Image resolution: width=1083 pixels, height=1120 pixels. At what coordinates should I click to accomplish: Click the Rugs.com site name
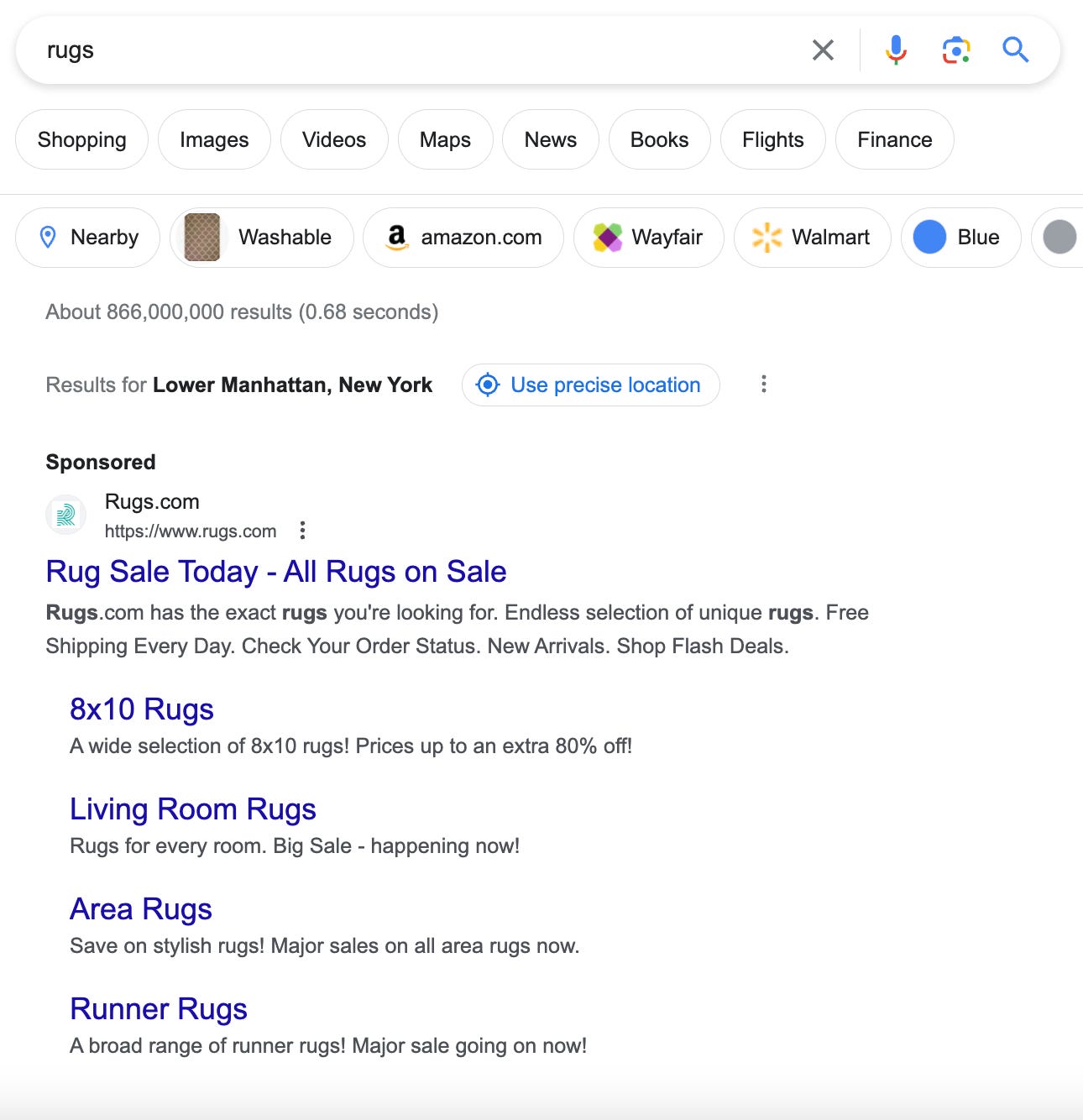tap(152, 502)
